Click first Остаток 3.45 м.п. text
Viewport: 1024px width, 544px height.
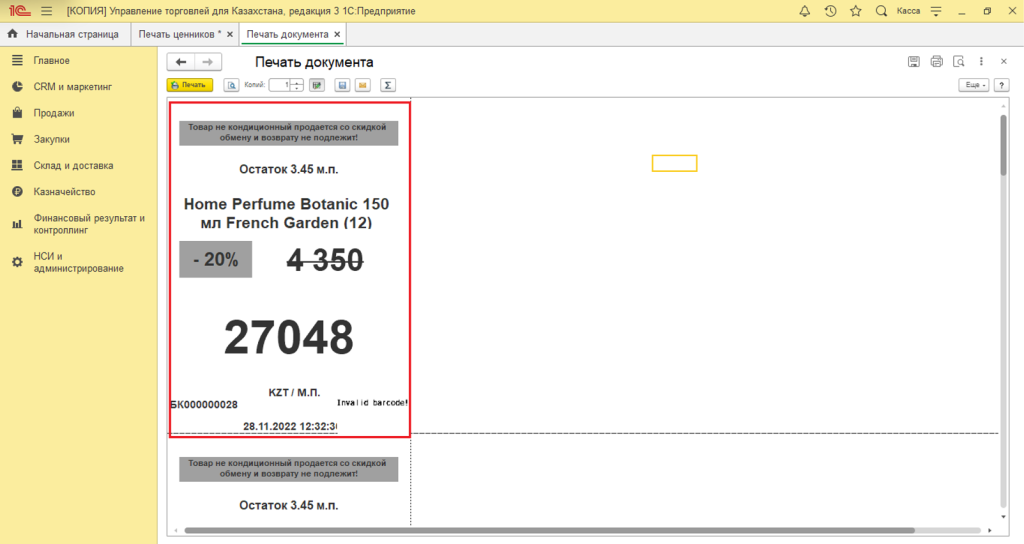coord(289,169)
